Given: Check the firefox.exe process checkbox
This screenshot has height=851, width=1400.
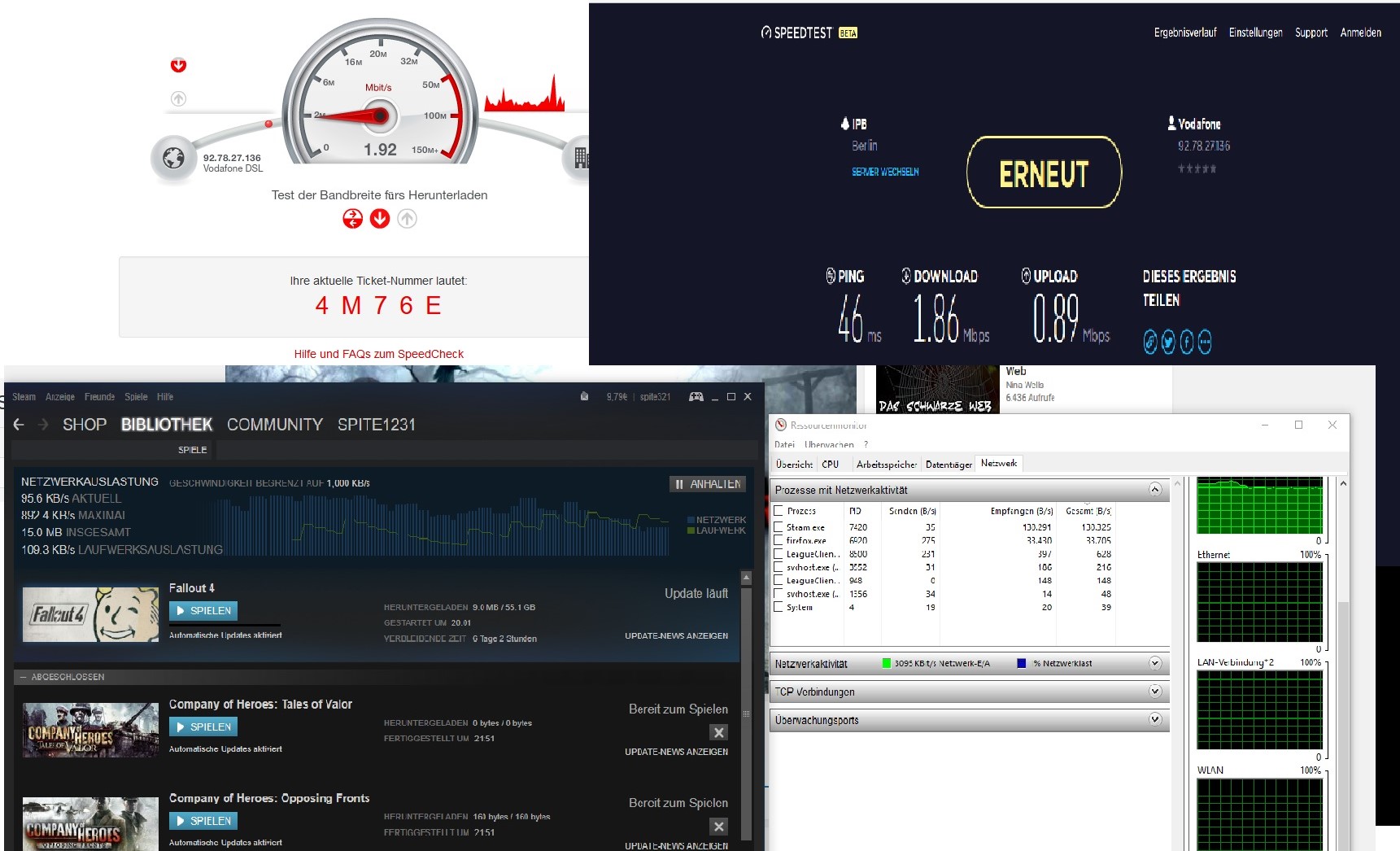Looking at the screenshot, I should [x=779, y=539].
